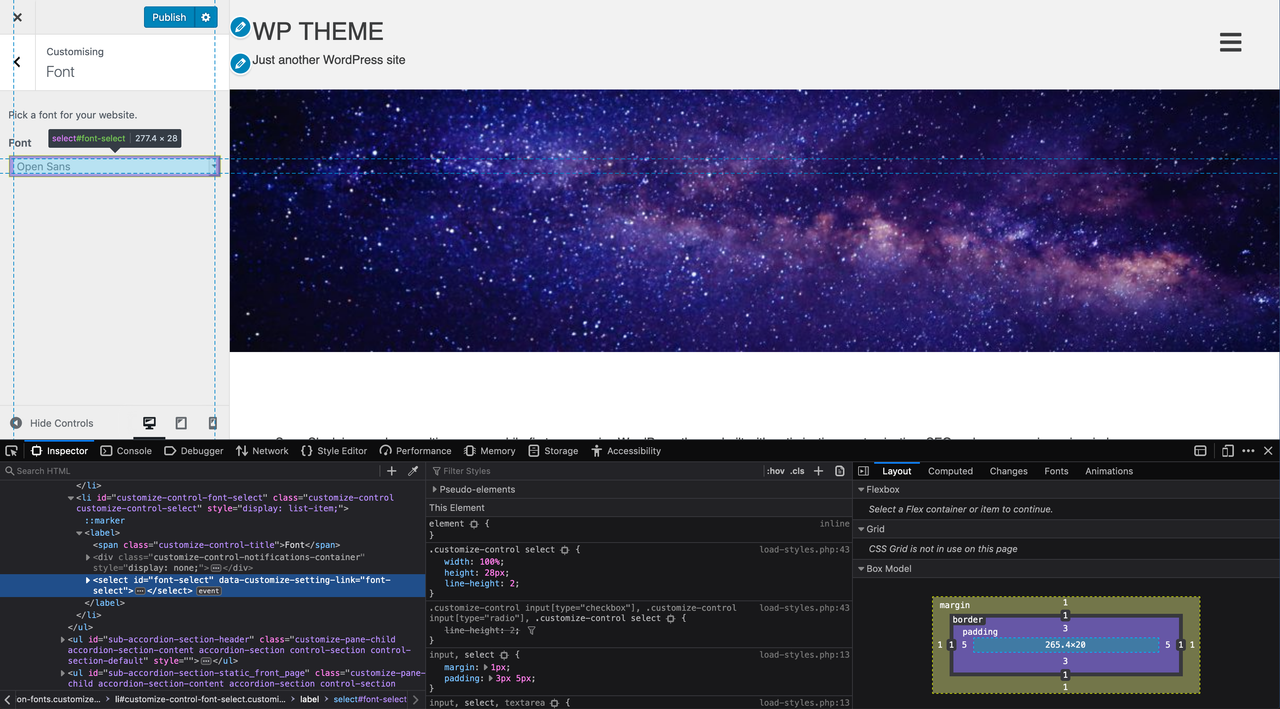
Task: Open the Style Editor tab
Action: coord(334,451)
